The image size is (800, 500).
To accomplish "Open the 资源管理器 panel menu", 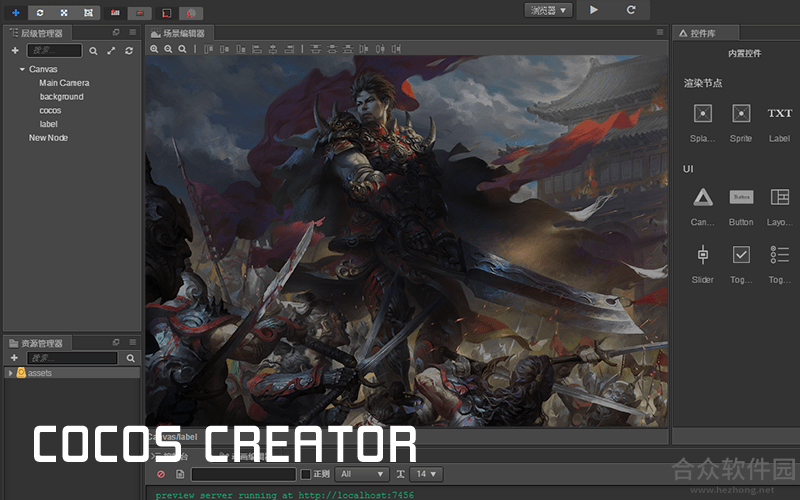I will 133,342.
